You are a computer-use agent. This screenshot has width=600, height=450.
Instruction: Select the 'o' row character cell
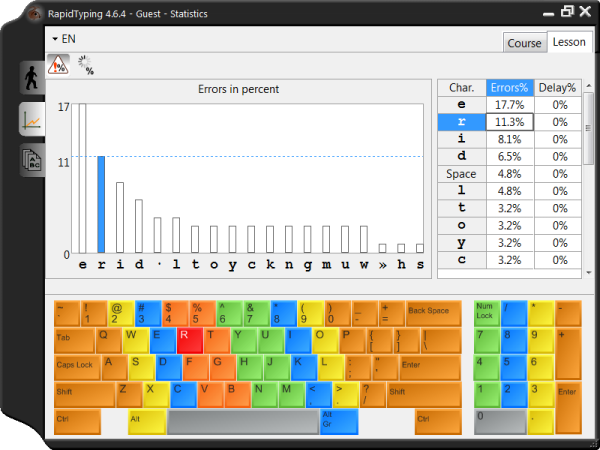point(462,225)
